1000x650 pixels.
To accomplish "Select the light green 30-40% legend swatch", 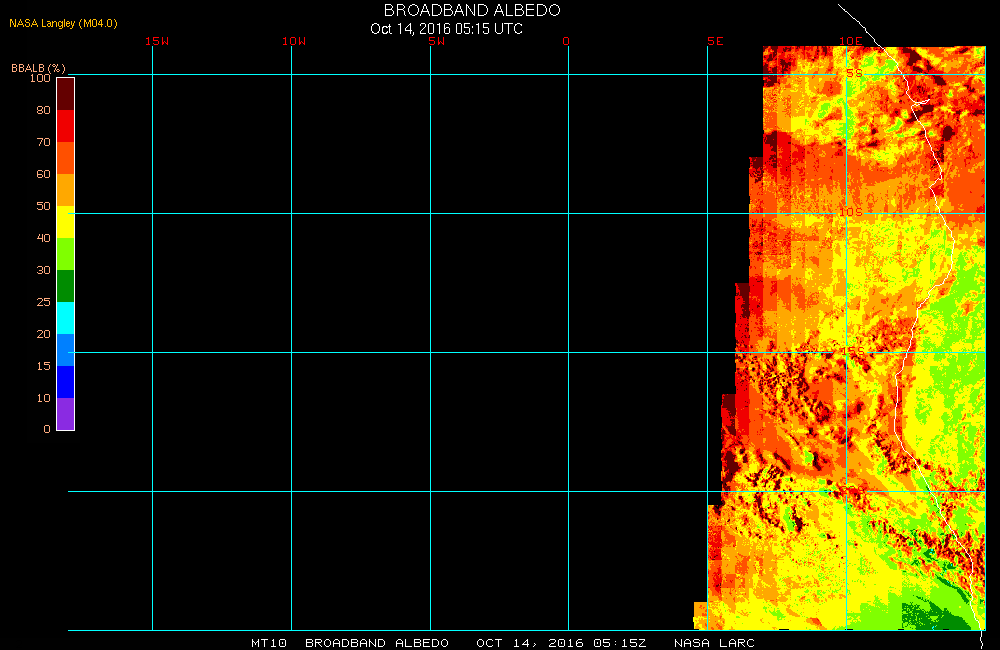I will (65, 254).
